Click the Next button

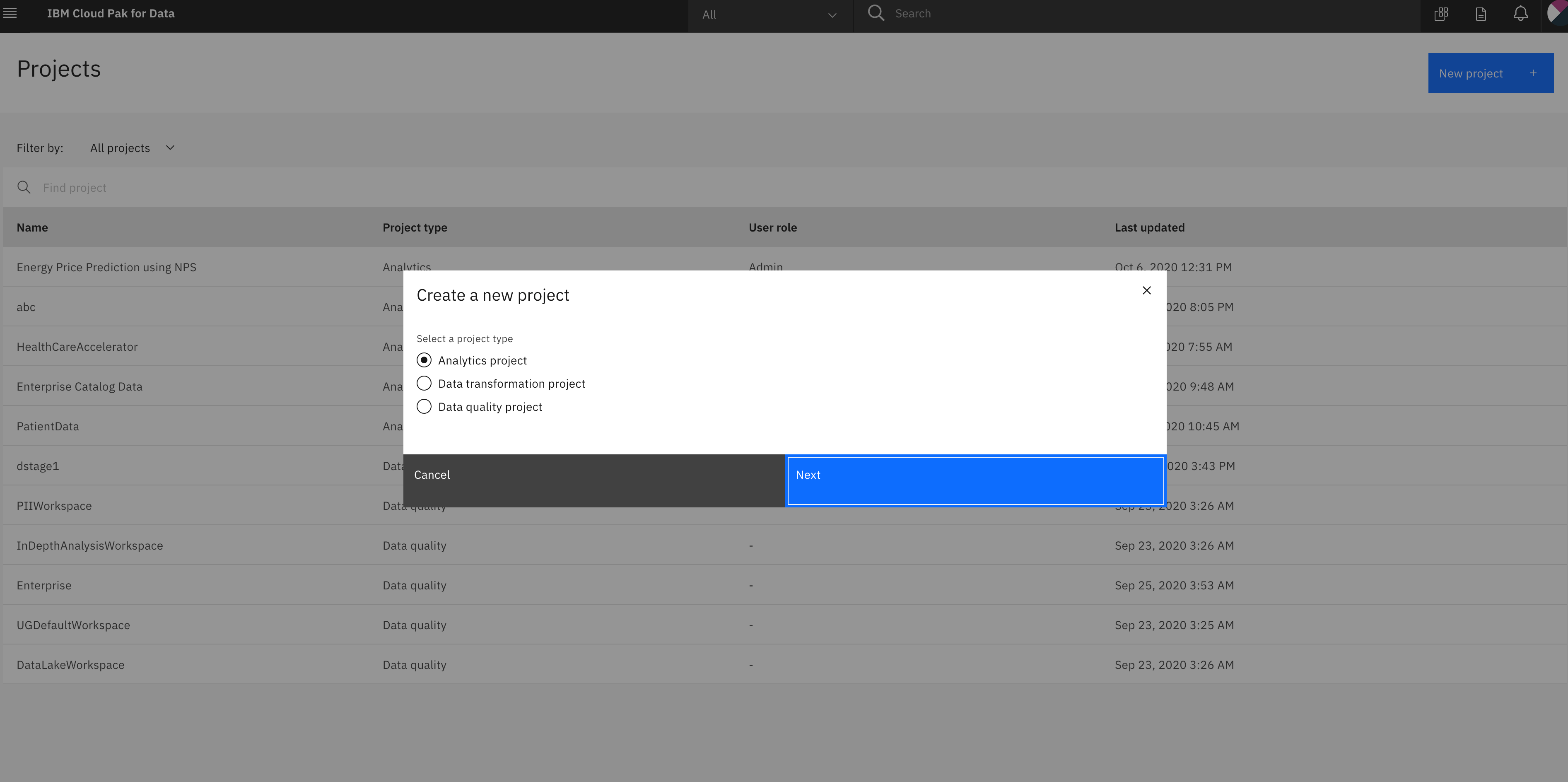(975, 480)
